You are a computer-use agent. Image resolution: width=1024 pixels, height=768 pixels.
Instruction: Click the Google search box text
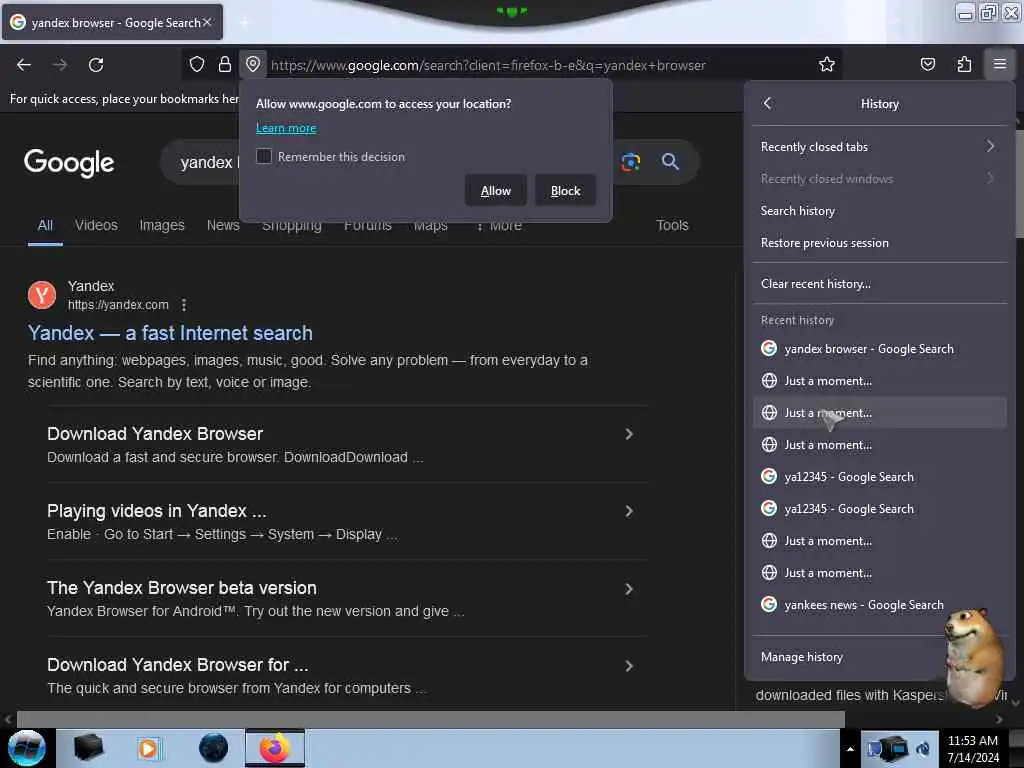[x=207, y=162]
